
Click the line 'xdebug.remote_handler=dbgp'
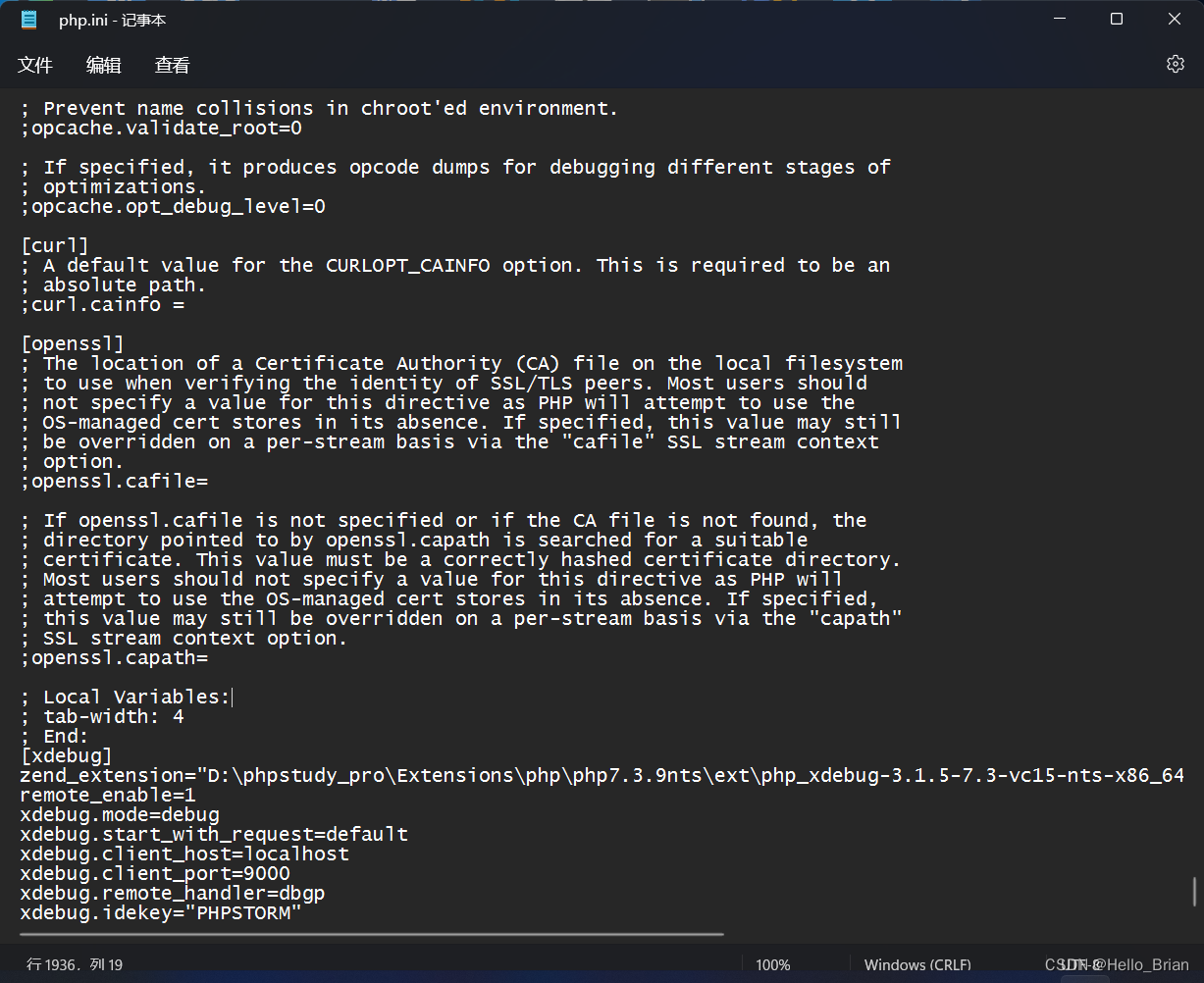click(173, 893)
